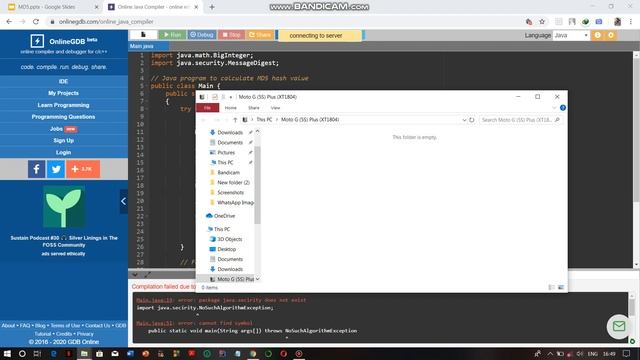Open Programming Questions in the sidebar
The image size is (640, 360).
pyautogui.click(x=63, y=117)
